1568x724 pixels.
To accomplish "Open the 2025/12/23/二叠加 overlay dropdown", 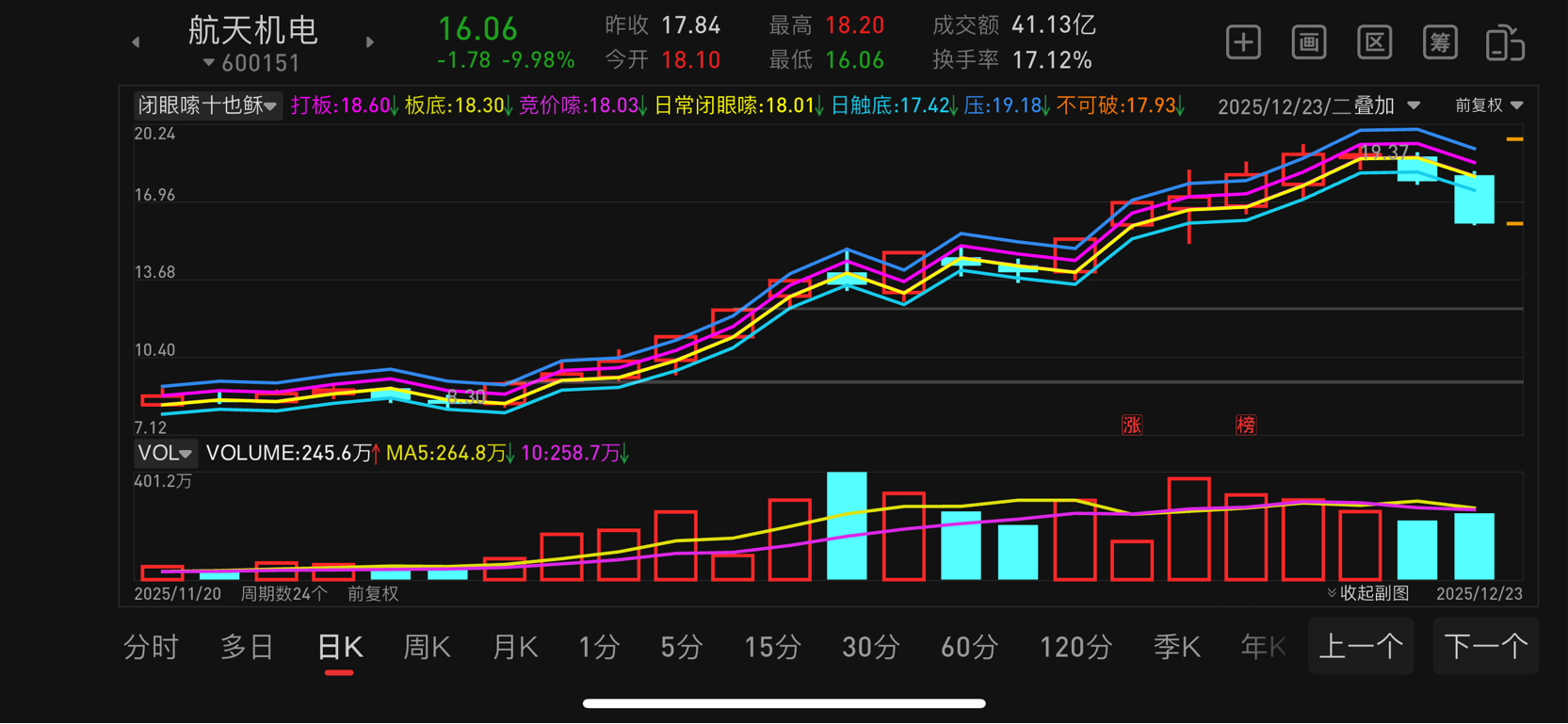I will click(x=1318, y=106).
